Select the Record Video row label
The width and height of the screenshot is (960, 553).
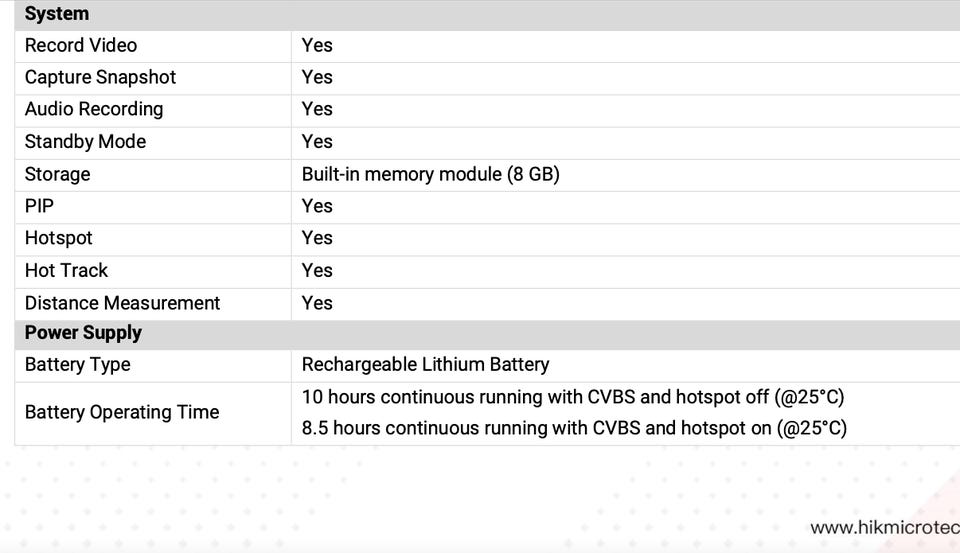tap(81, 45)
